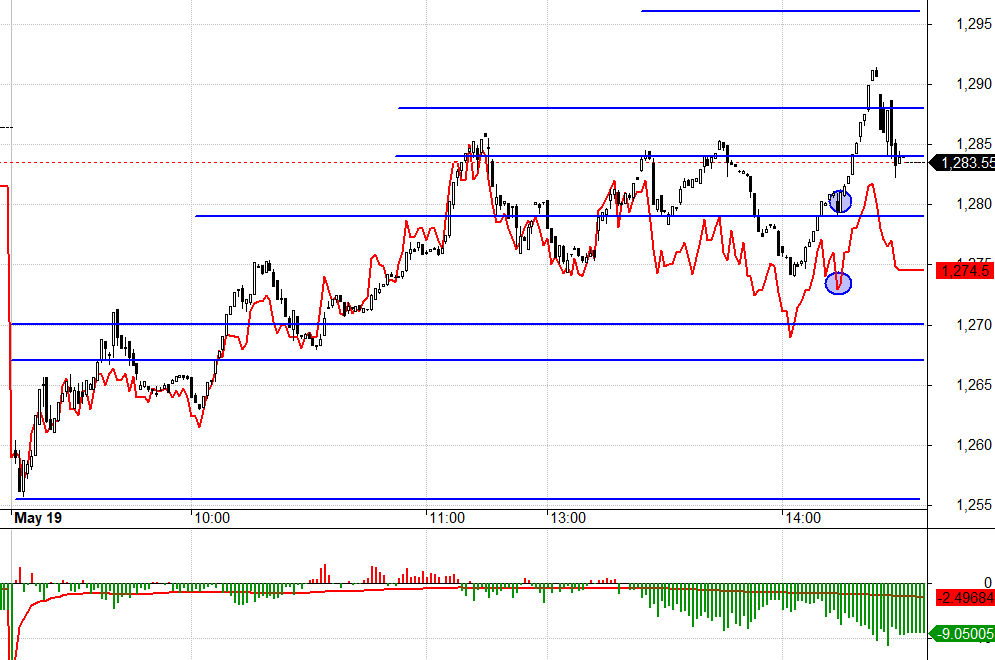Click the 10:00 time axis label

tap(212, 518)
